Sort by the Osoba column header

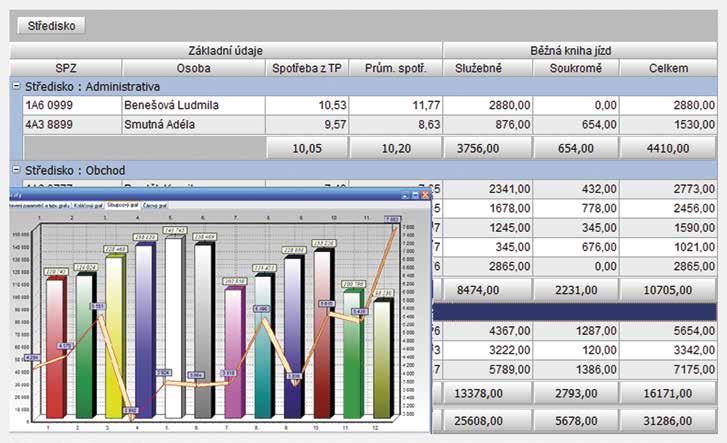(x=193, y=68)
